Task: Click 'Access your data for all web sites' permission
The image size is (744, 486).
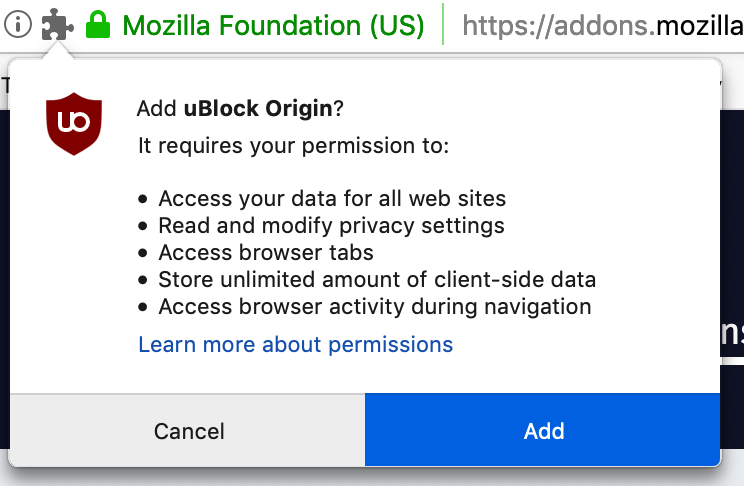Action: tap(332, 198)
